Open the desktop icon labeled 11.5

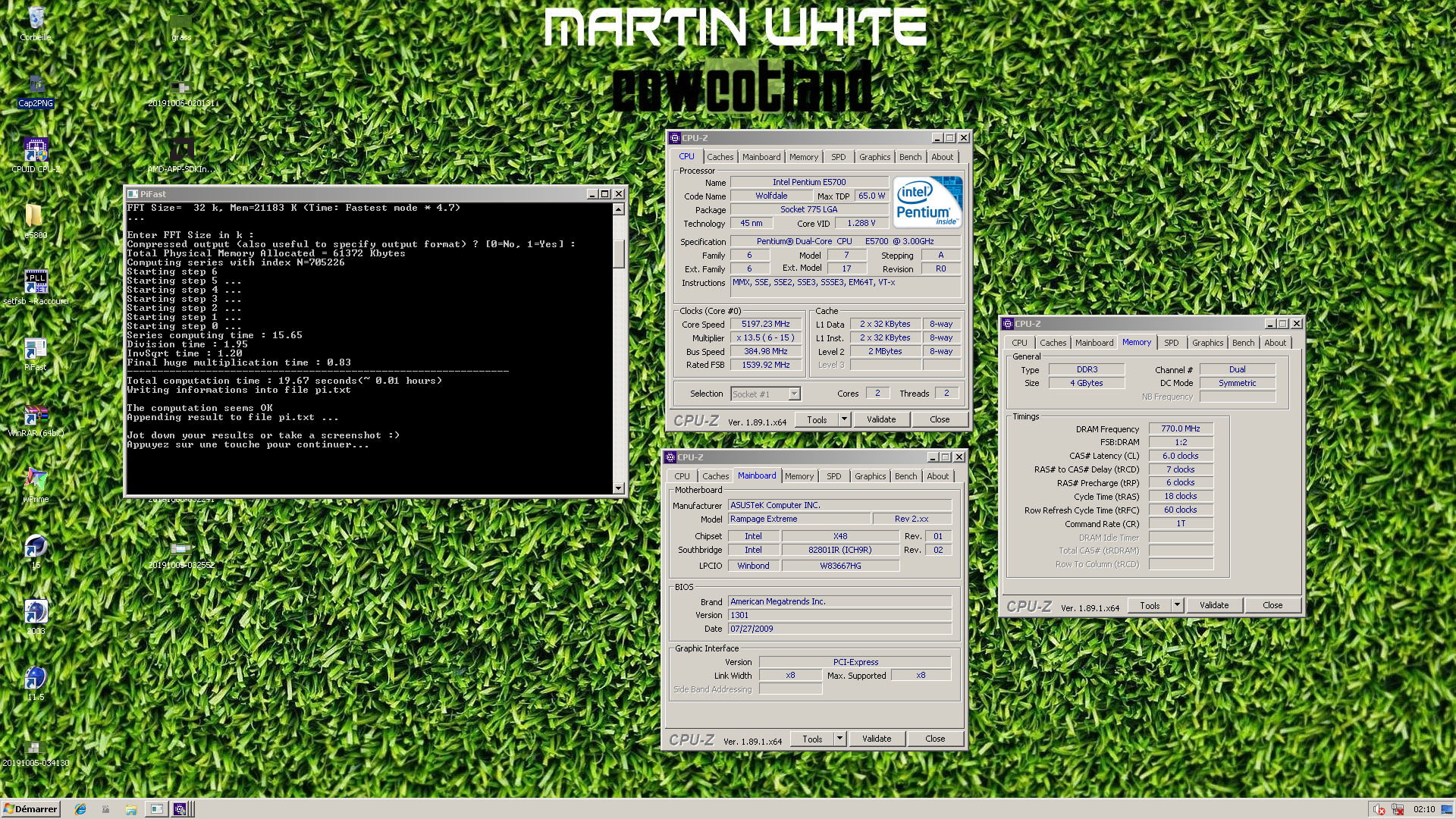tap(36, 683)
